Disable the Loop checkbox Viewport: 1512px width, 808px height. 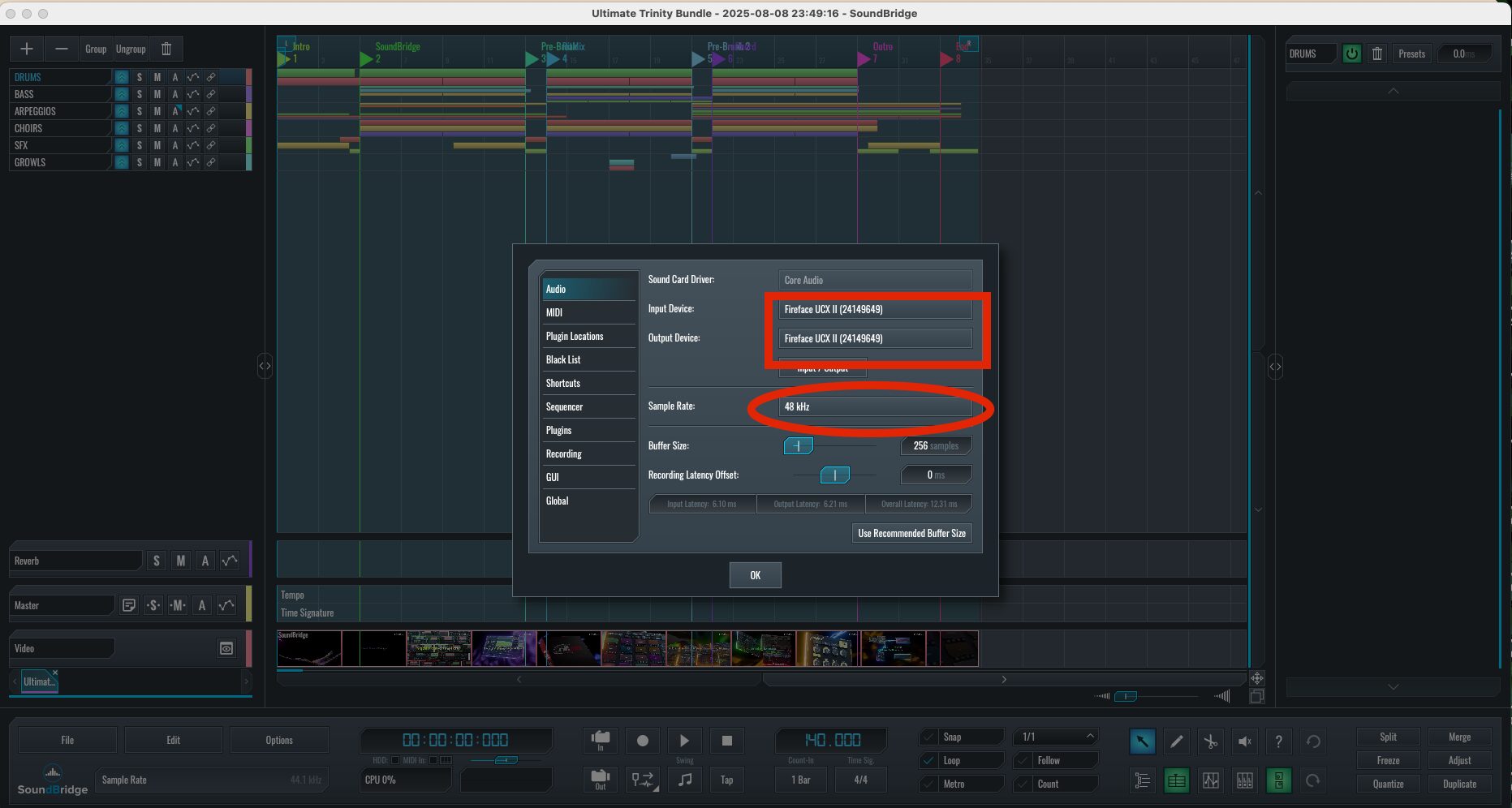click(928, 760)
